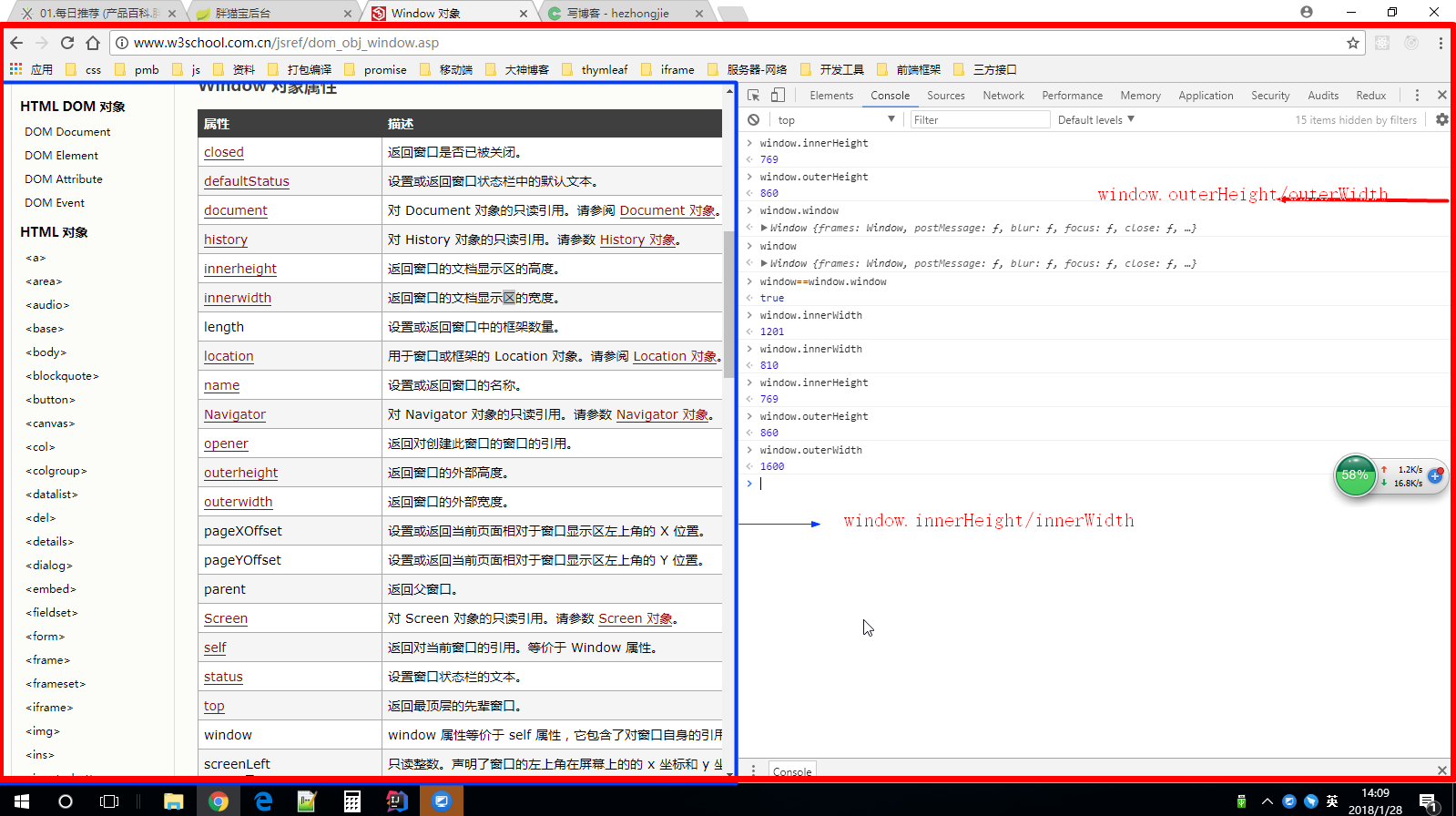Open the input method 英 indicator
The height and width of the screenshot is (816, 1456).
(x=1332, y=801)
